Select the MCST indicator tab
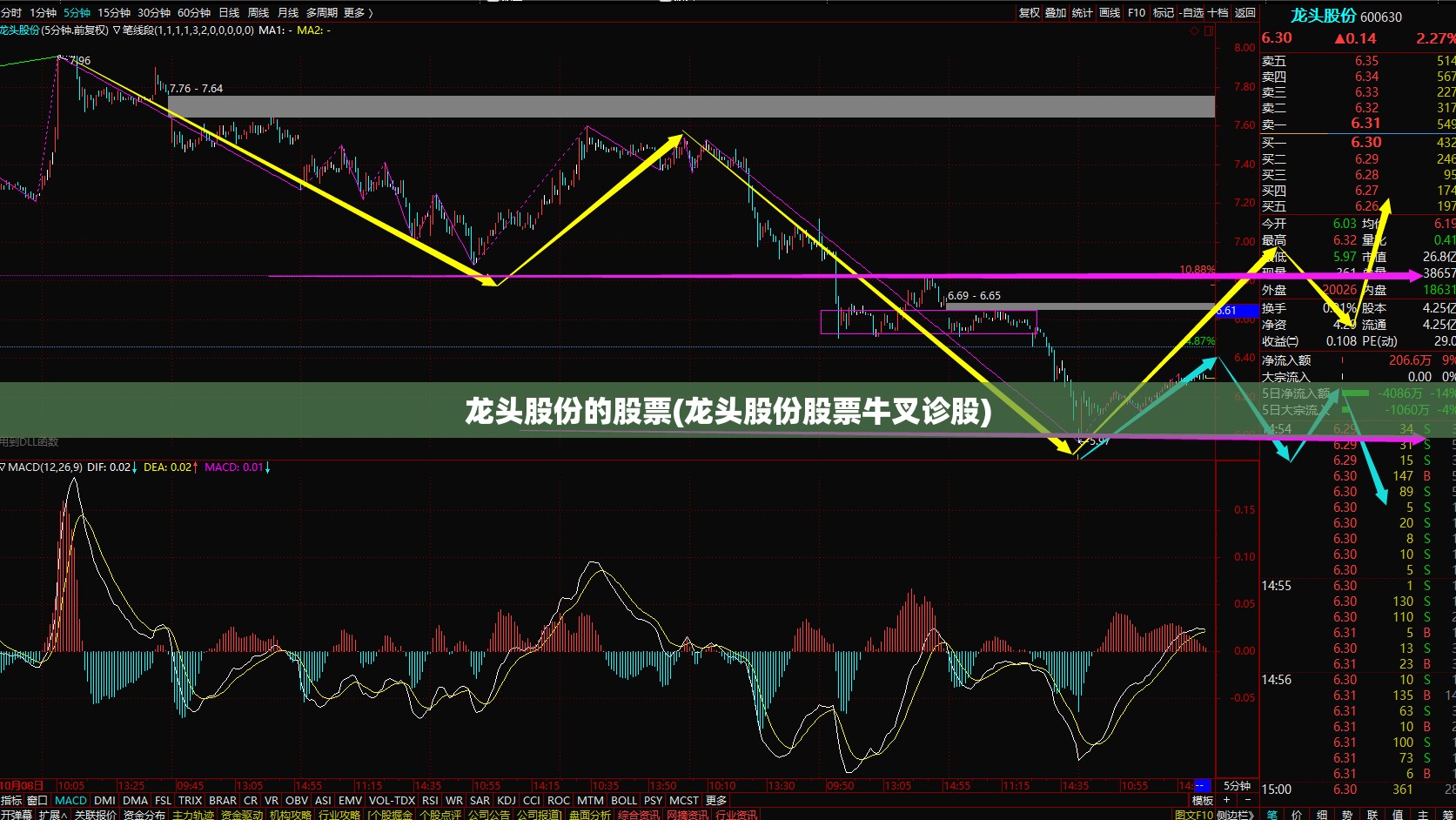Image resolution: width=1456 pixels, height=820 pixels. click(x=684, y=800)
